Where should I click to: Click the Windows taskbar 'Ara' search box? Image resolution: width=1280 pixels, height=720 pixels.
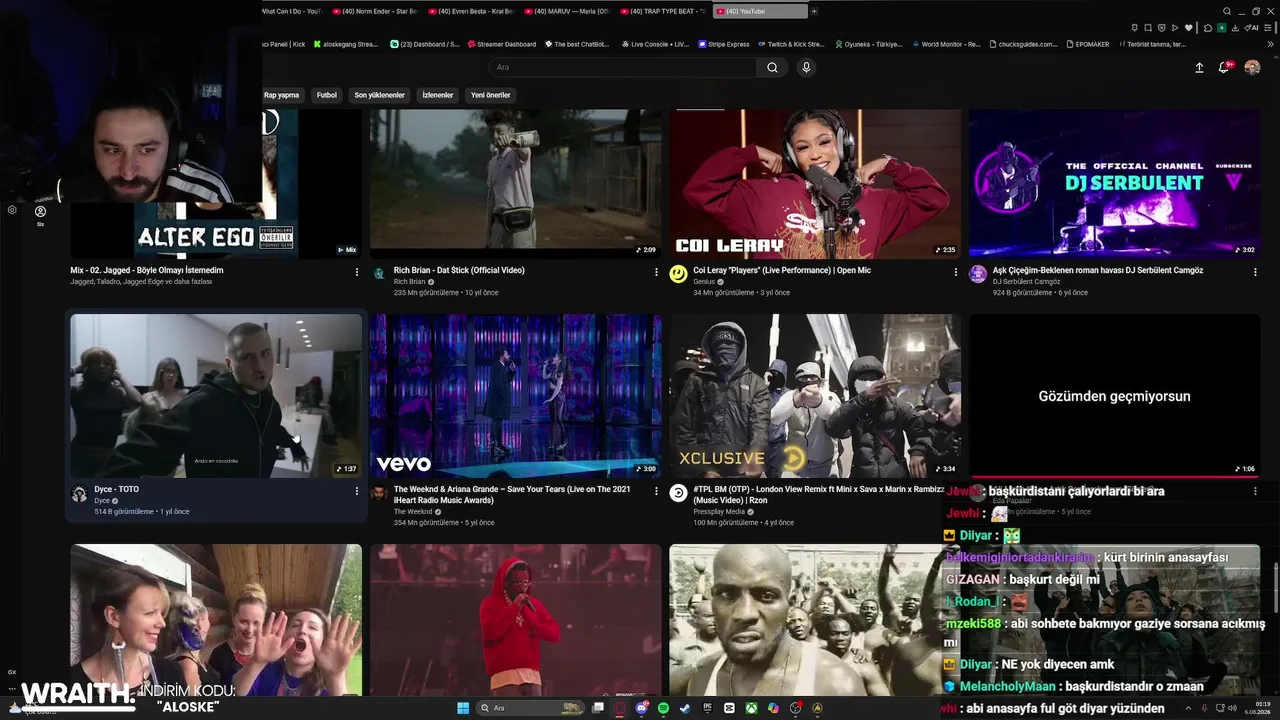point(532,708)
